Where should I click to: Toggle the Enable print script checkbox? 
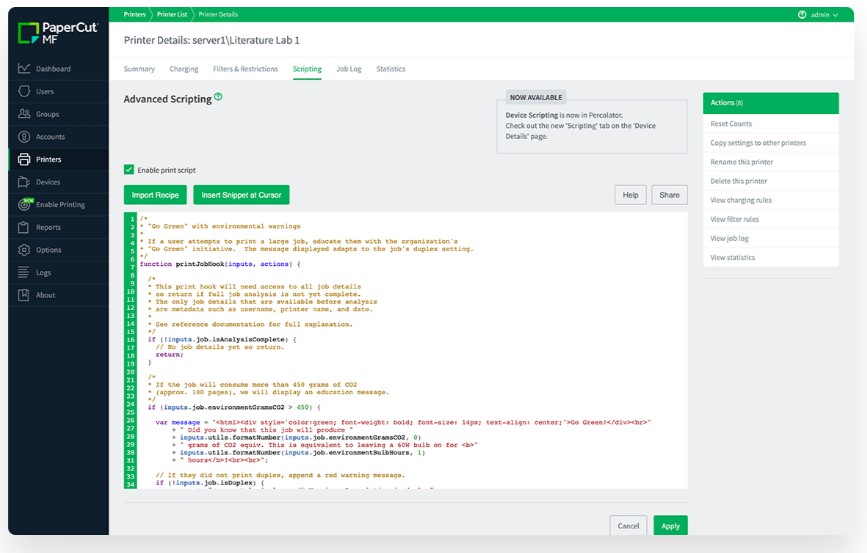point(129,170)
